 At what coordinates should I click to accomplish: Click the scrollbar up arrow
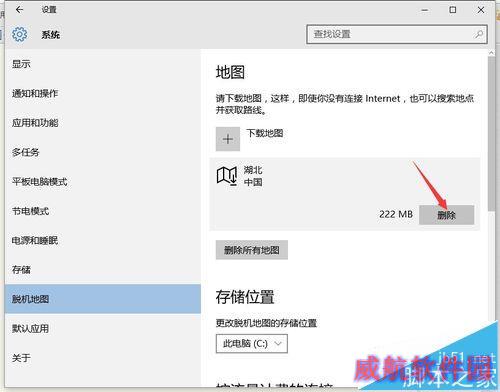coord(491,53)
